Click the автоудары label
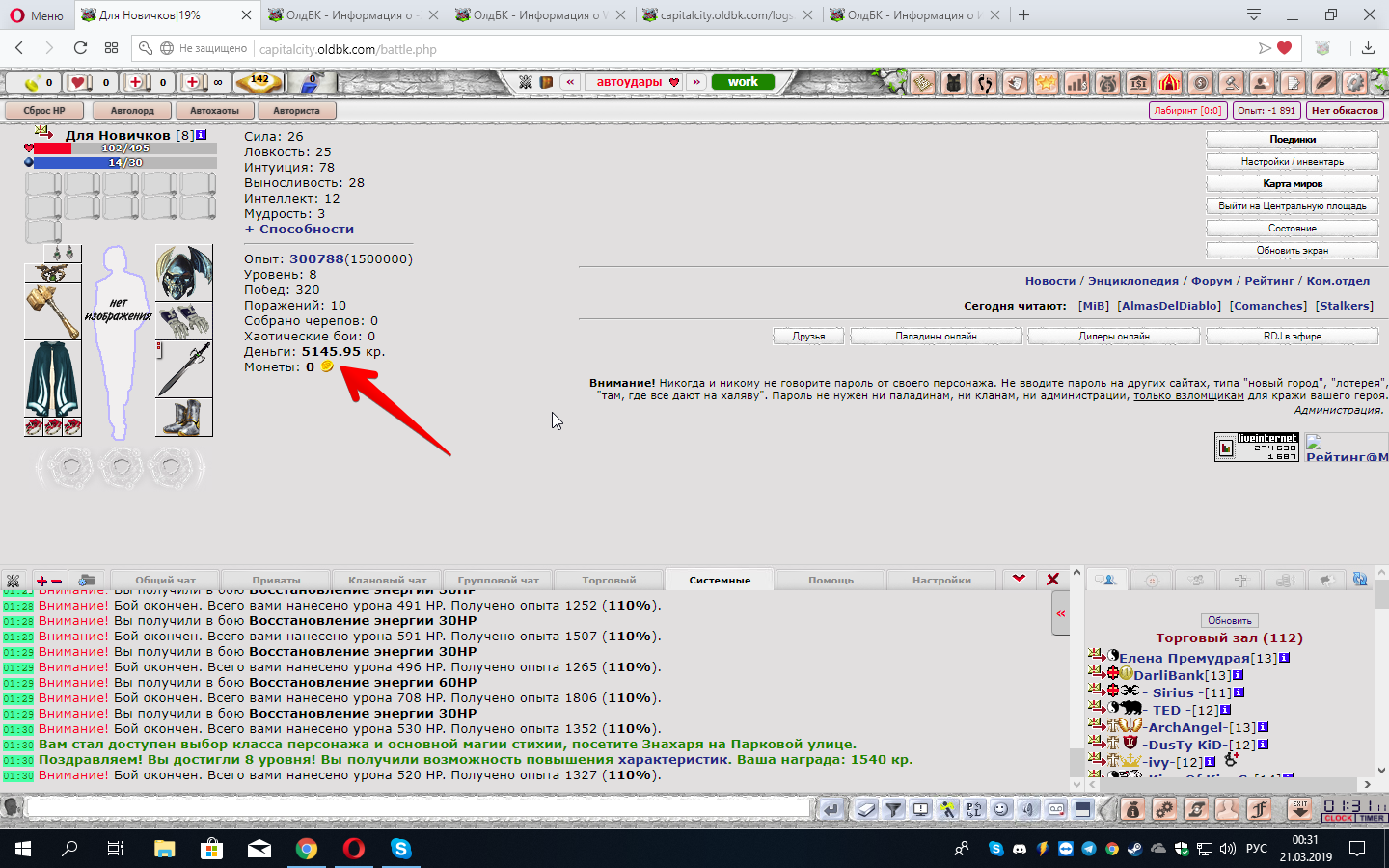The image size is (1389, 868). click(629, 82)
